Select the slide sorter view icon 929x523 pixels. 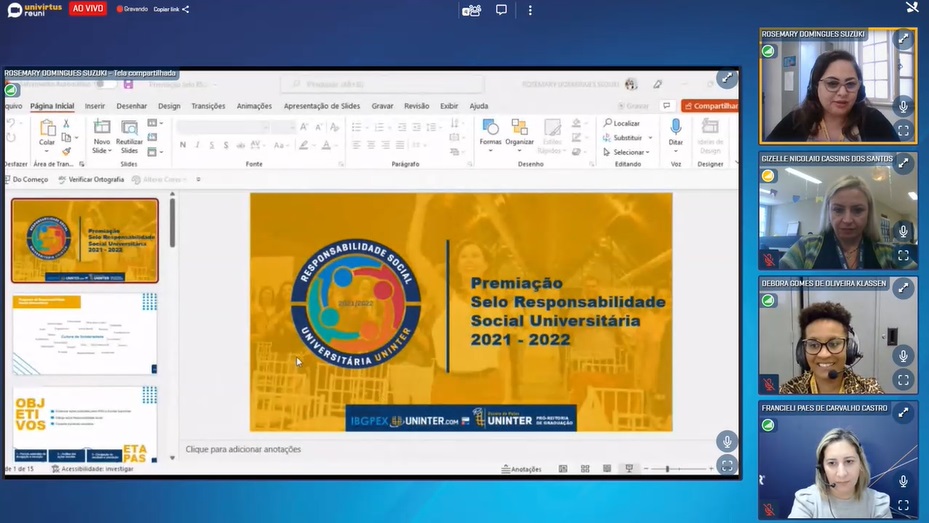[585, 469]
